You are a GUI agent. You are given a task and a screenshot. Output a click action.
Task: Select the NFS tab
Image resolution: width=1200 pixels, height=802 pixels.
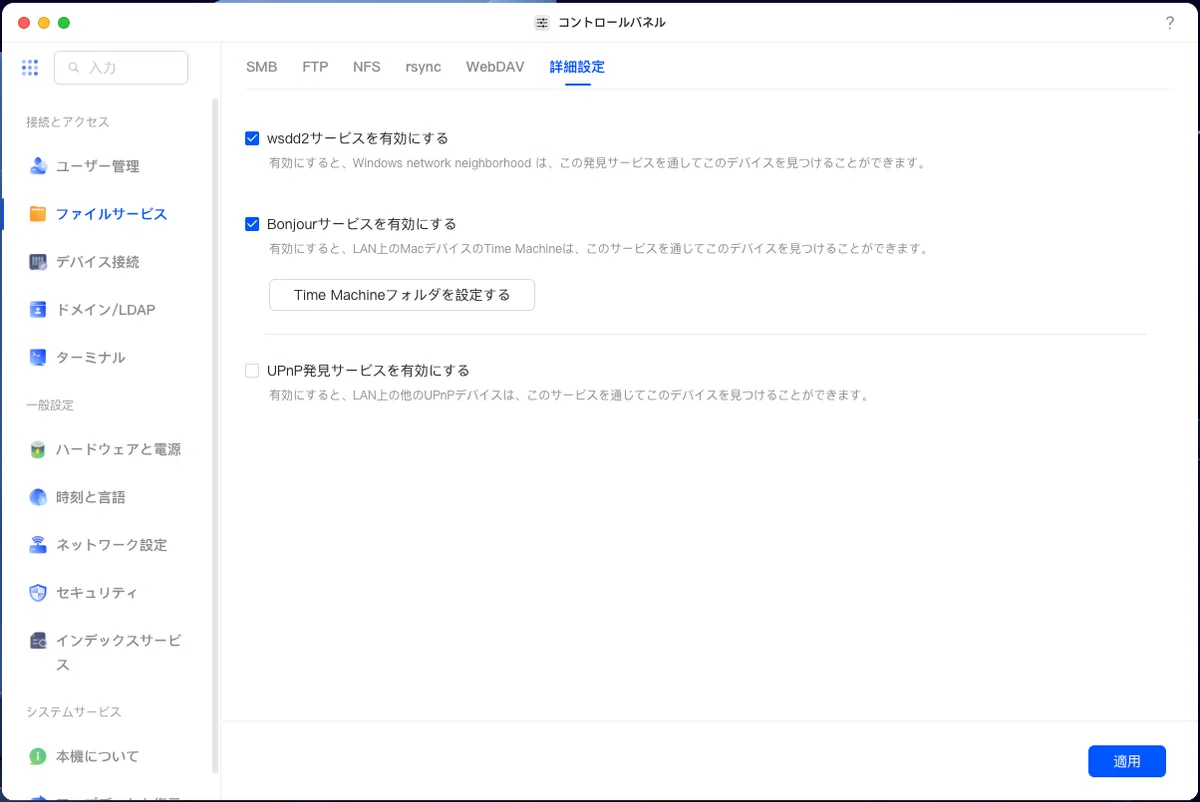point(367,67)
